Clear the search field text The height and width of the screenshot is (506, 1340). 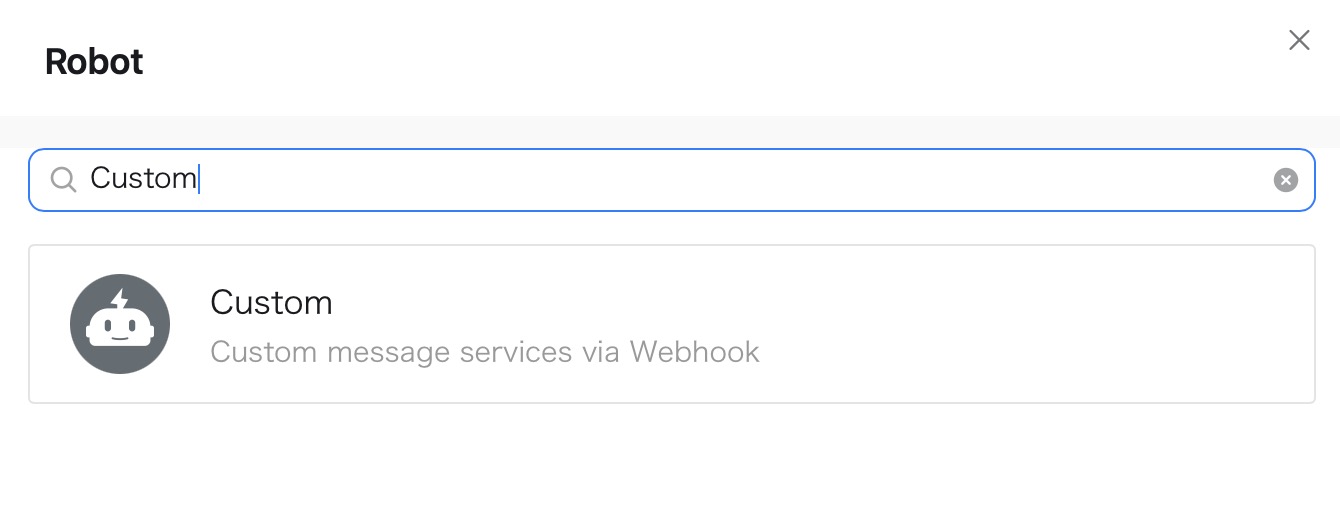tap(1285, 180)
